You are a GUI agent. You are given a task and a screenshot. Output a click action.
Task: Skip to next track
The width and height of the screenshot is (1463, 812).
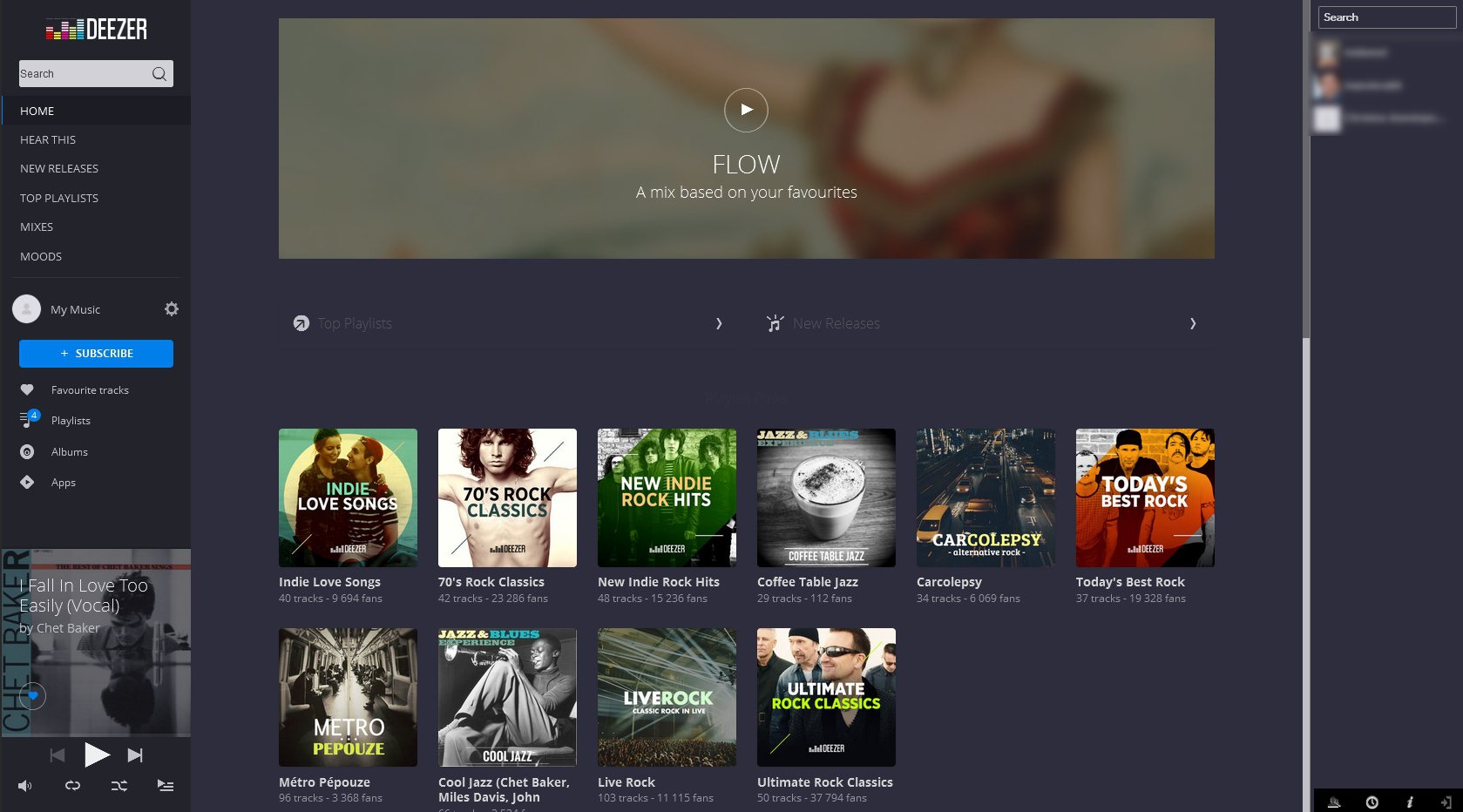135,755
